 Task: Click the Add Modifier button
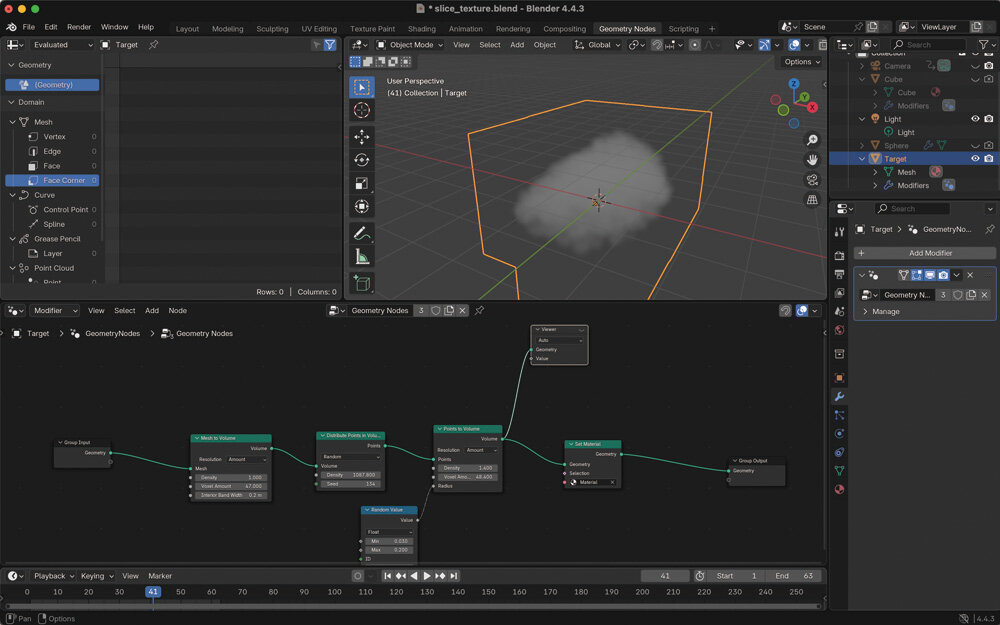coord(924,253)
